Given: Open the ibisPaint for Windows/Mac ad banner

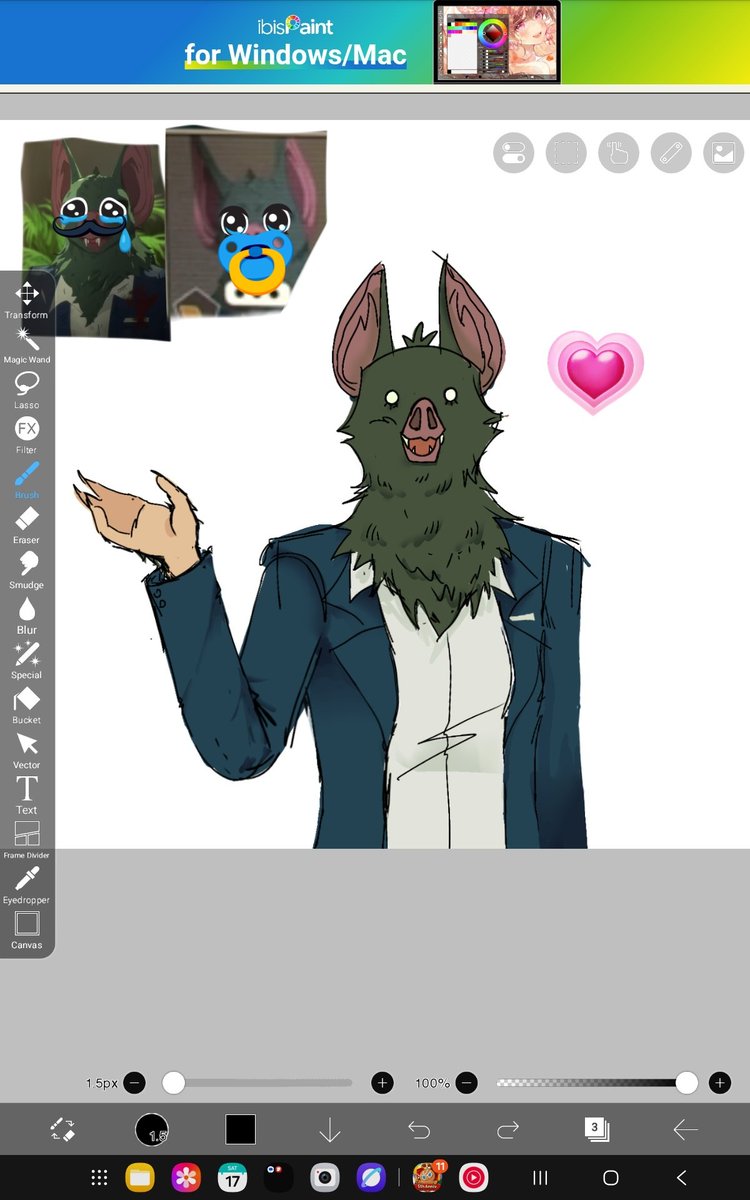Looking at the screenshot, I should tap(375, 42).
